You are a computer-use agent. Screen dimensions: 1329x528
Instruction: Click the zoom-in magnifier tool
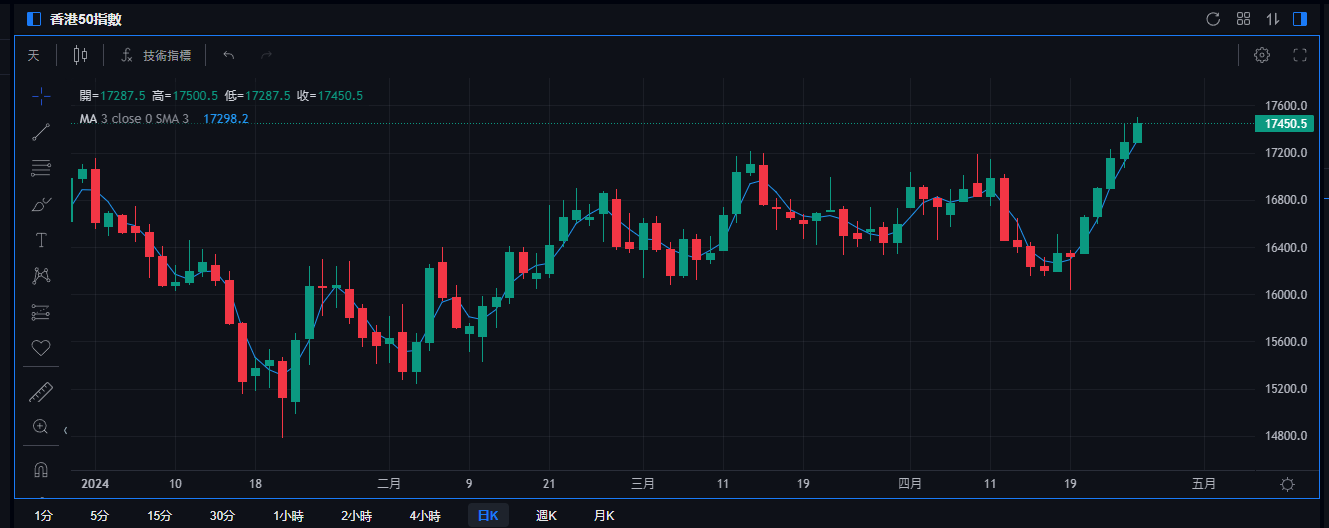(x=41, y=426)
